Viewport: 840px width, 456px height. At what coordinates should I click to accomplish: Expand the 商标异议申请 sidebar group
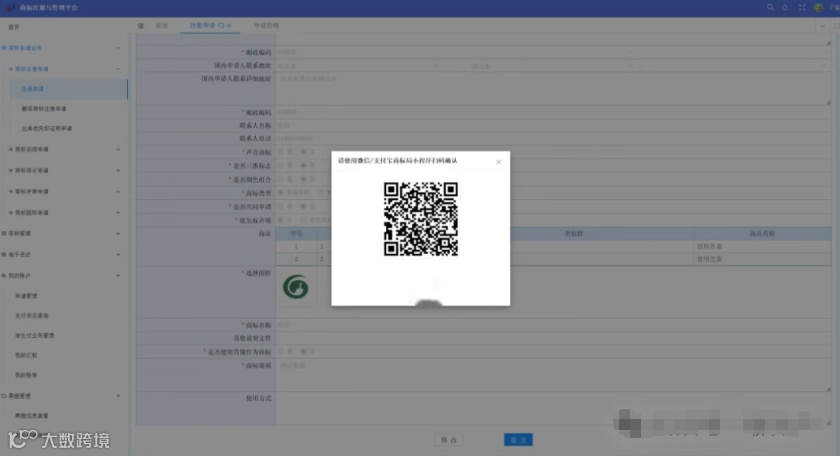pyautogui.click(x=63, y=170)
